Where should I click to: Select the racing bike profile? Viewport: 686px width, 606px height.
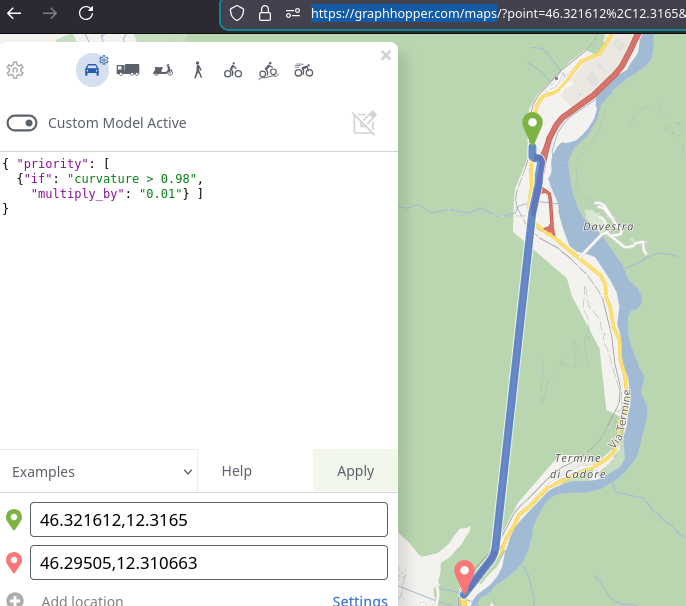303,70
